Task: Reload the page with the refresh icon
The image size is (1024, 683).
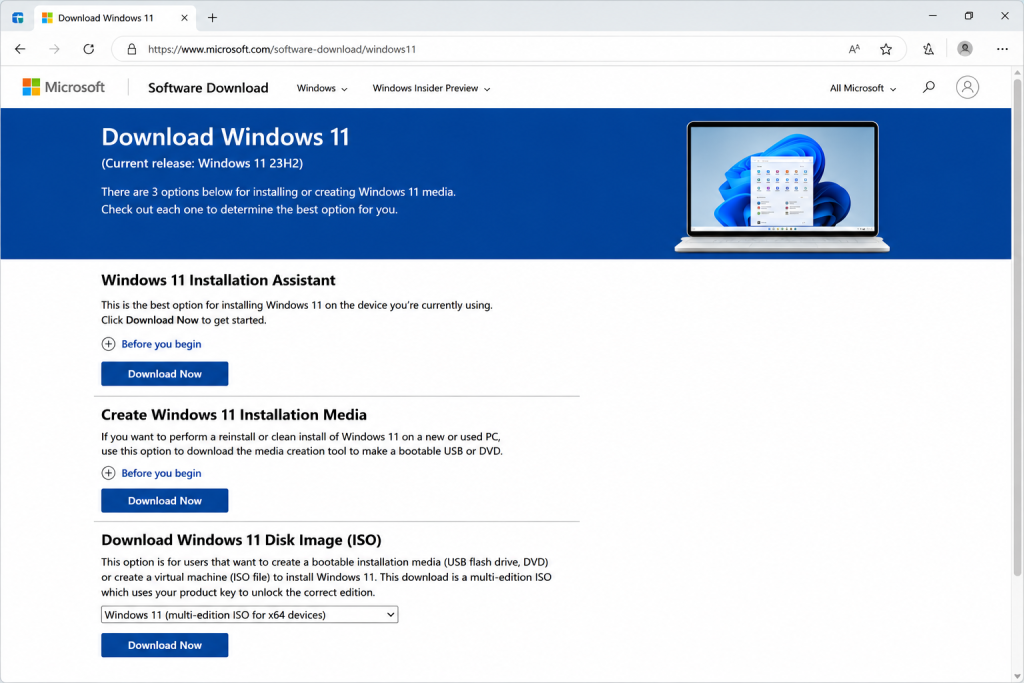Action: [x=89, y=49]
